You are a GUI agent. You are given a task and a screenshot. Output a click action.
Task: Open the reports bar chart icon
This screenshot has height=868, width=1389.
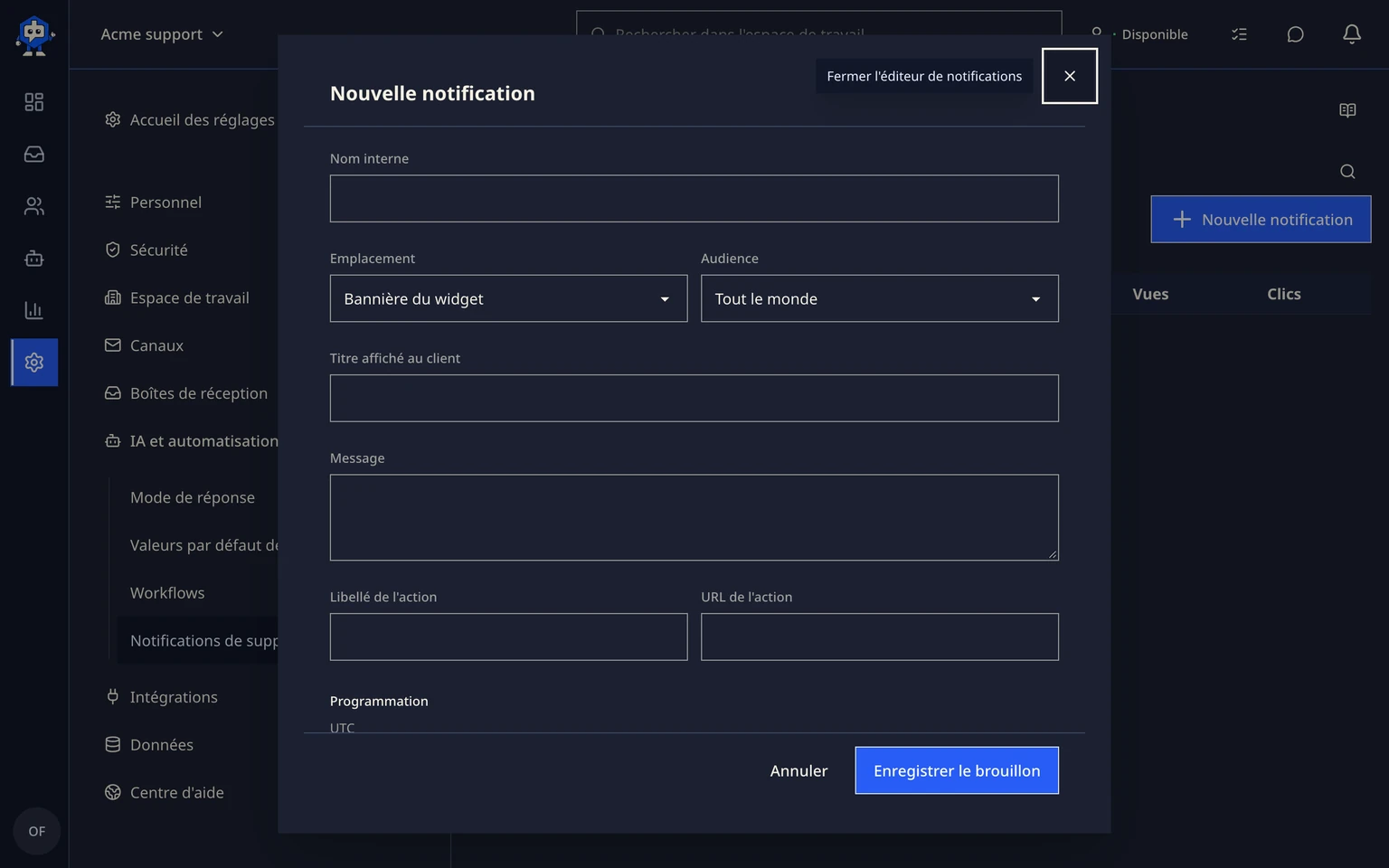click(x=34, y=310)
